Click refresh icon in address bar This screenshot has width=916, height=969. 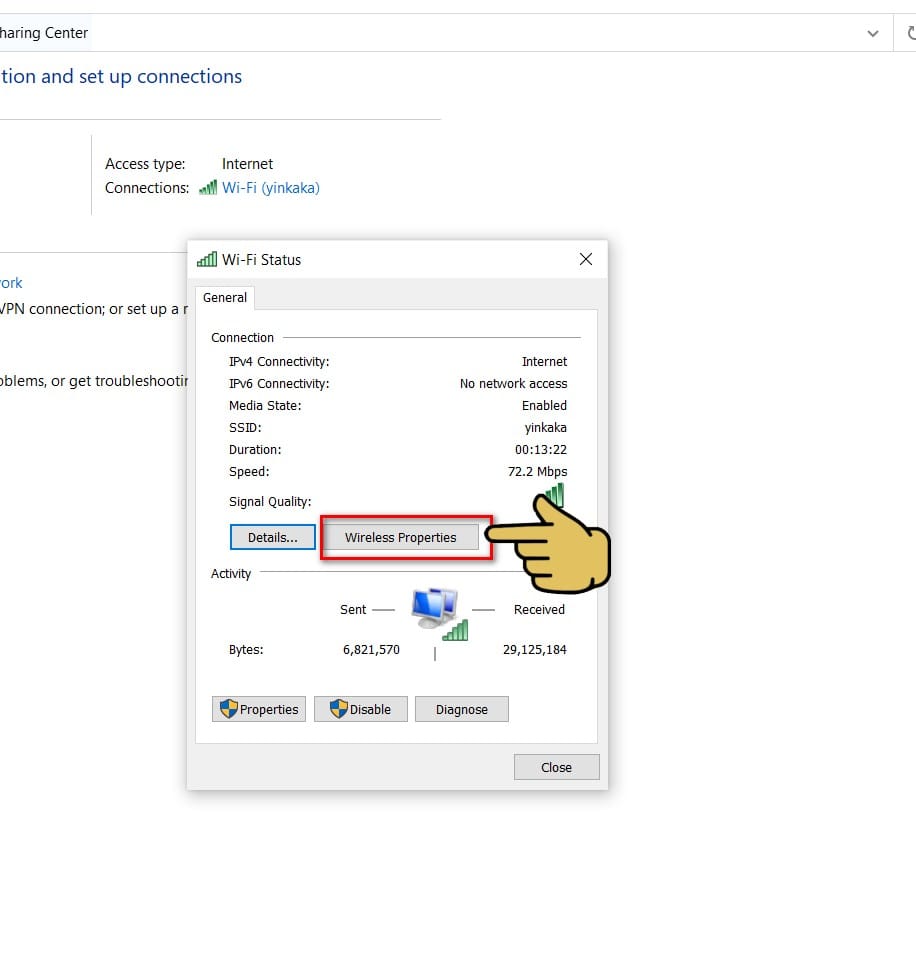tap(911, 33)
